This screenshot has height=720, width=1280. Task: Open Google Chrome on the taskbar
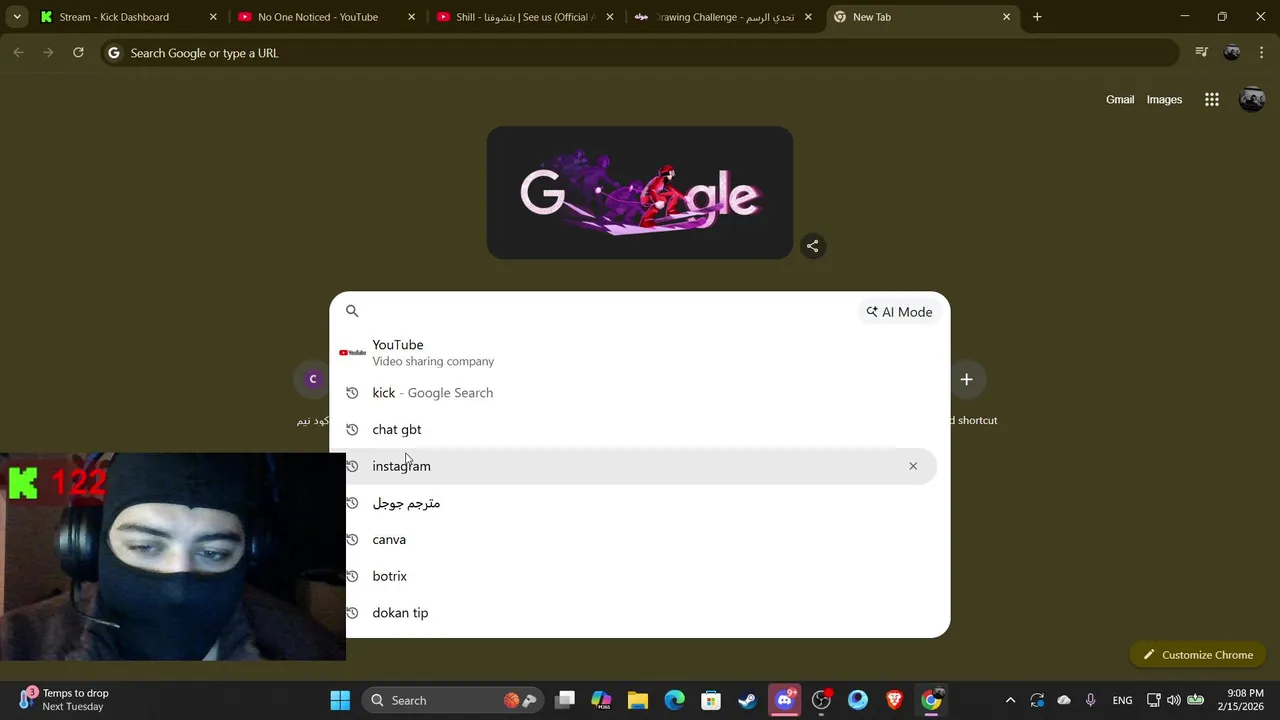click(x=931, y=700)
